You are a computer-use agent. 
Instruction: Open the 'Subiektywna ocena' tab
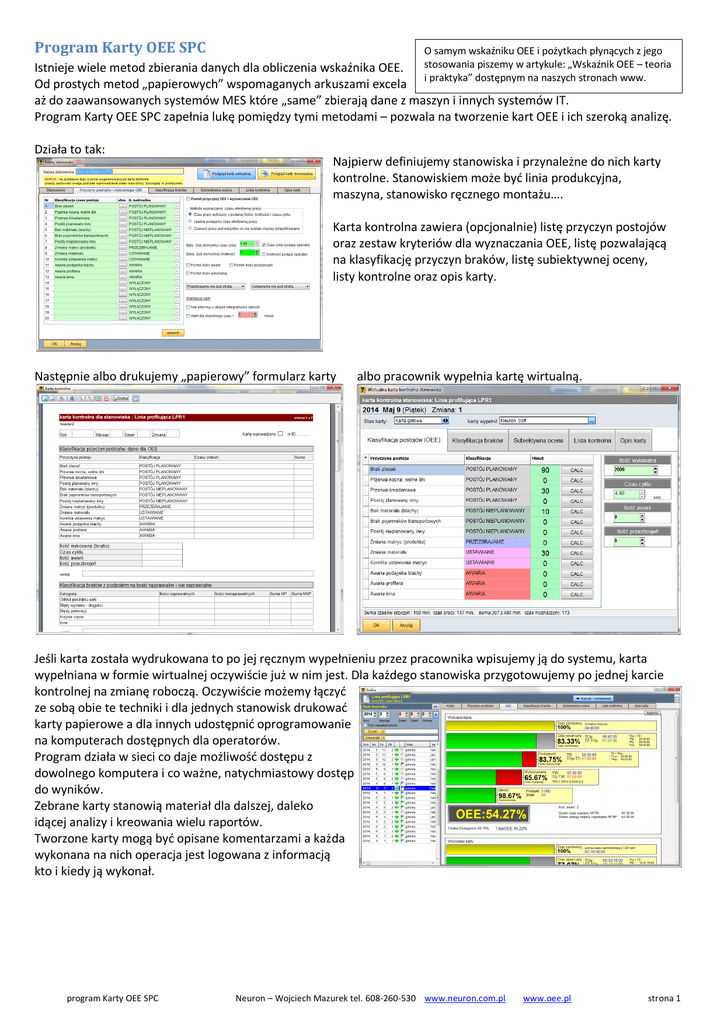(x=539, y=440)
